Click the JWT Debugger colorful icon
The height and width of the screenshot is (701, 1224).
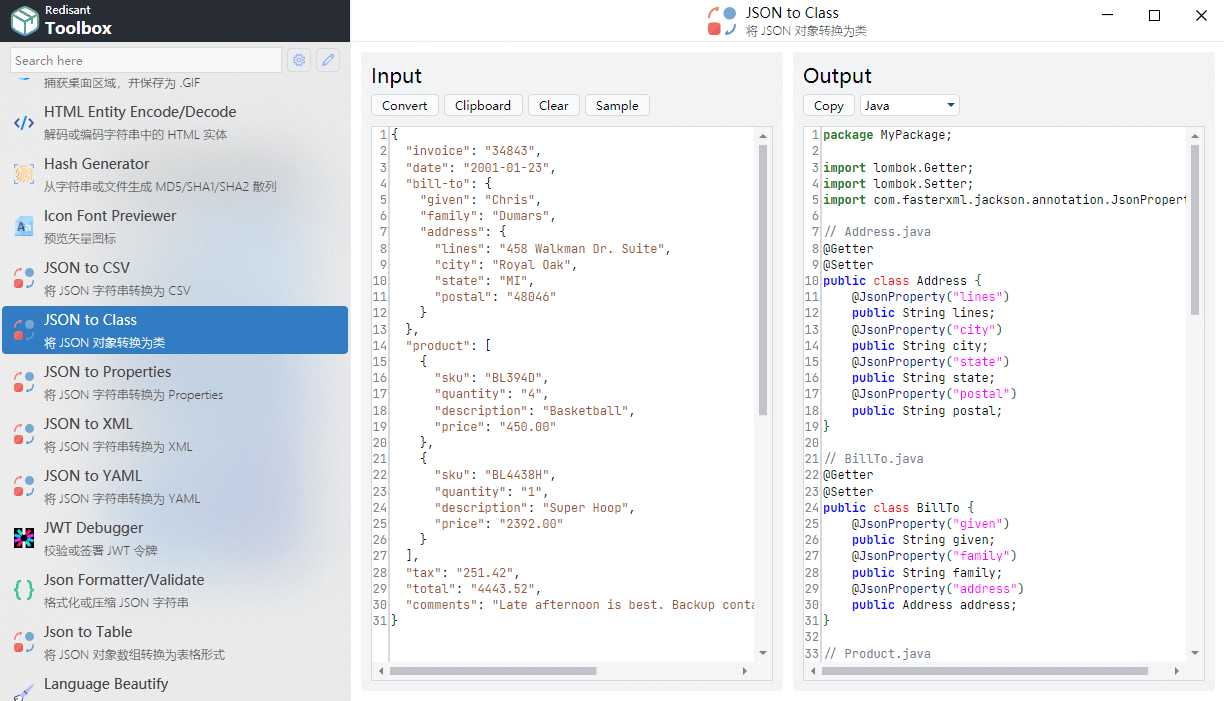[24, 539]
